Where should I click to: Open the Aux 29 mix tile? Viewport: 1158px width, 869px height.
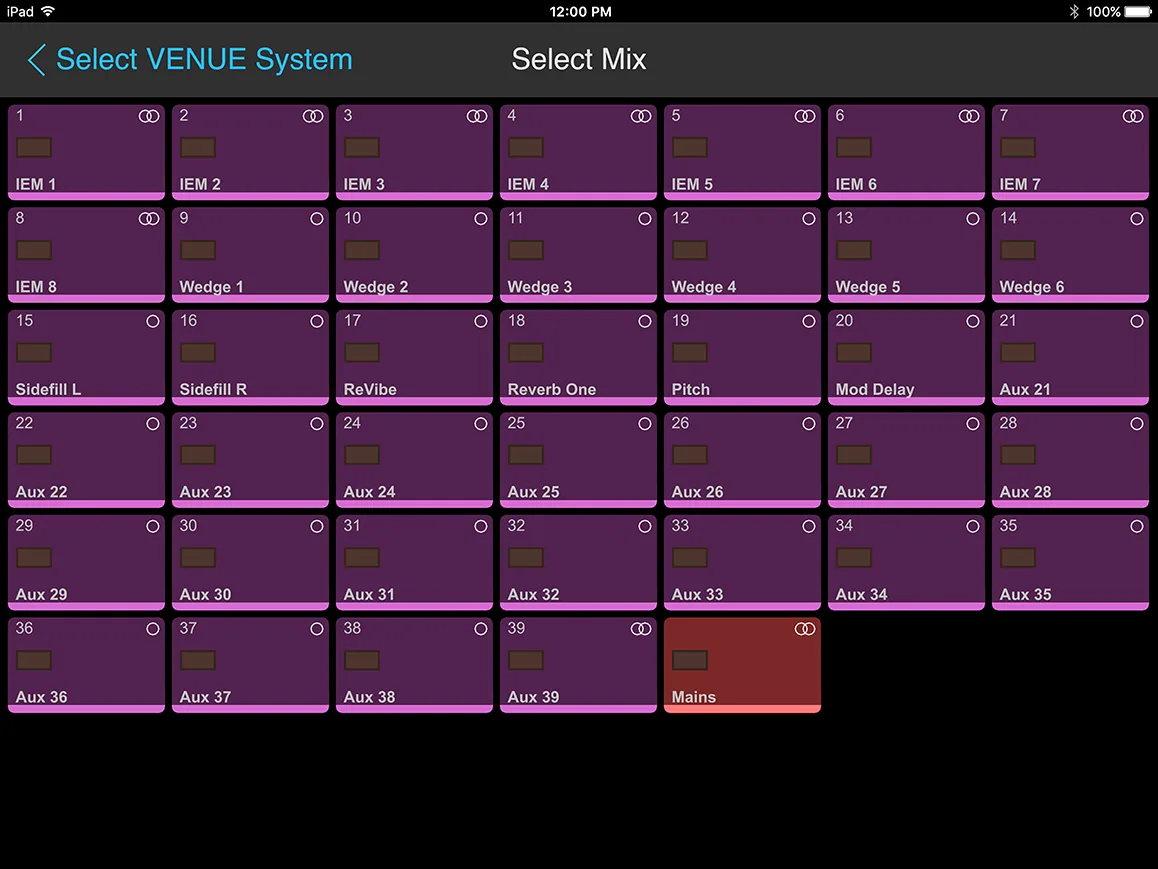(x=86, y=563)
